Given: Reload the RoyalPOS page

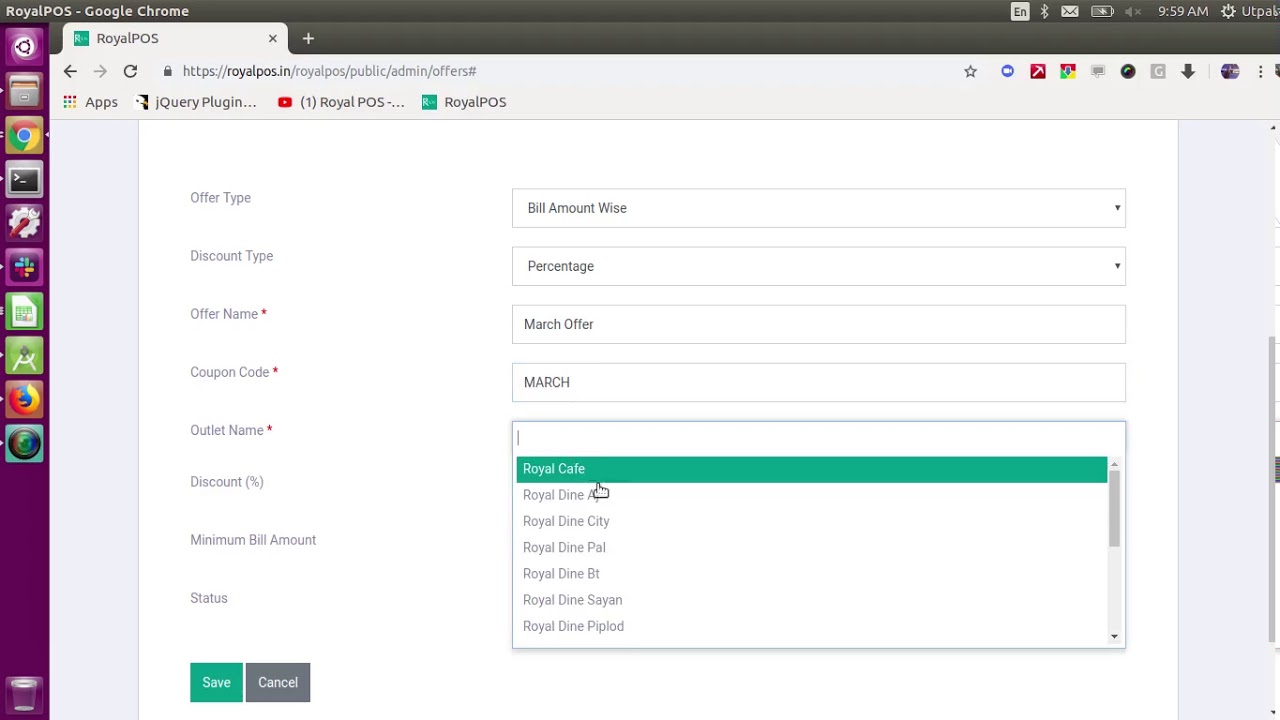Looking at the screenshot, I should pos(130,71).
